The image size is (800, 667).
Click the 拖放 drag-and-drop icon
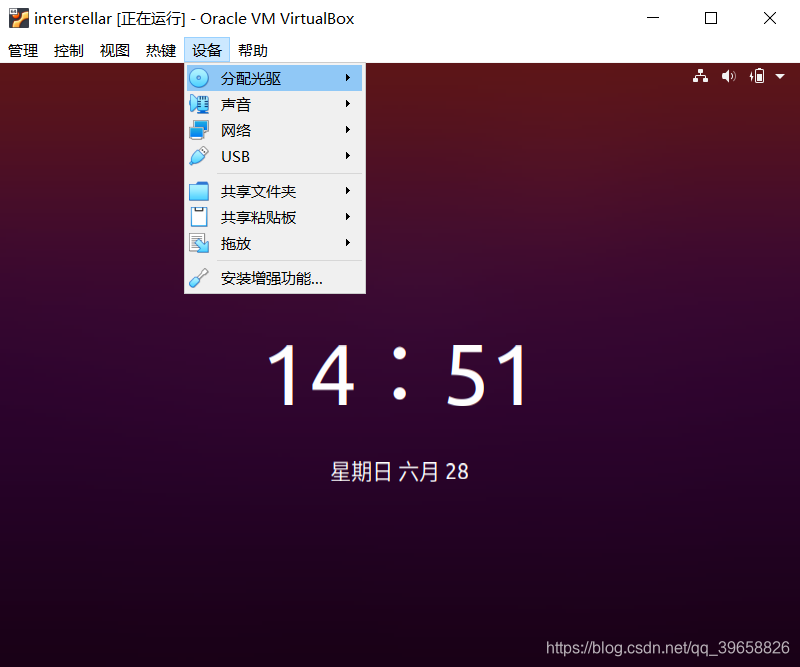(201, 242)
